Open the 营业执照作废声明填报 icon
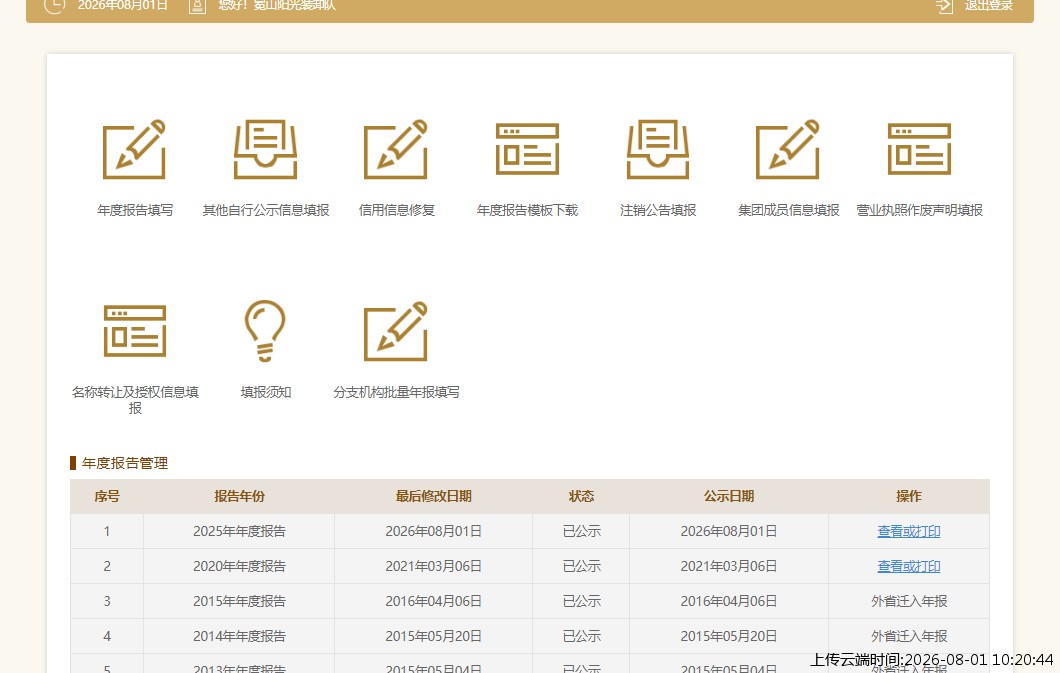This screenshot has height=673, width=1060. tap(919, 149)
